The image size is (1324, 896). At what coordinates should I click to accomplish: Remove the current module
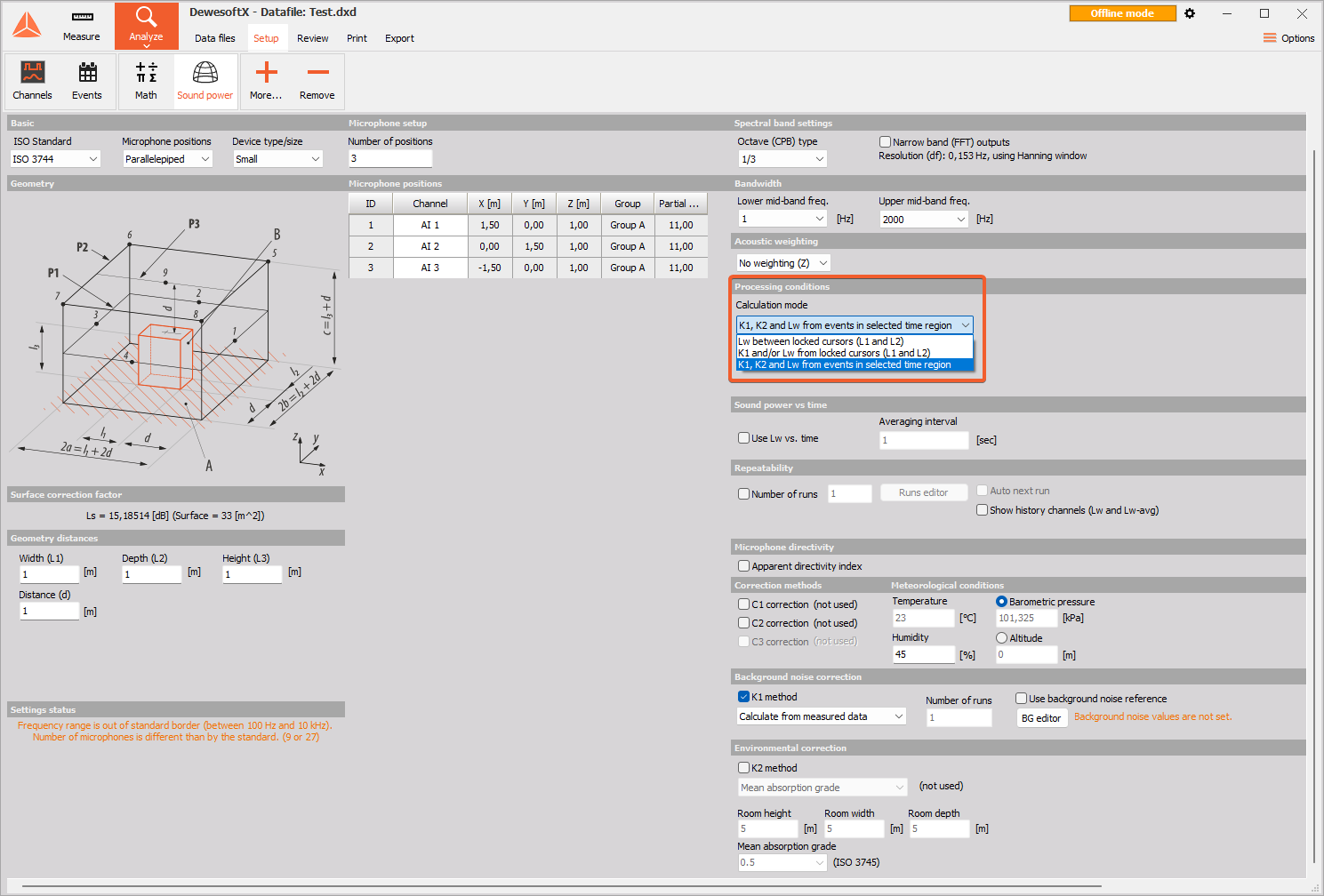317,81
